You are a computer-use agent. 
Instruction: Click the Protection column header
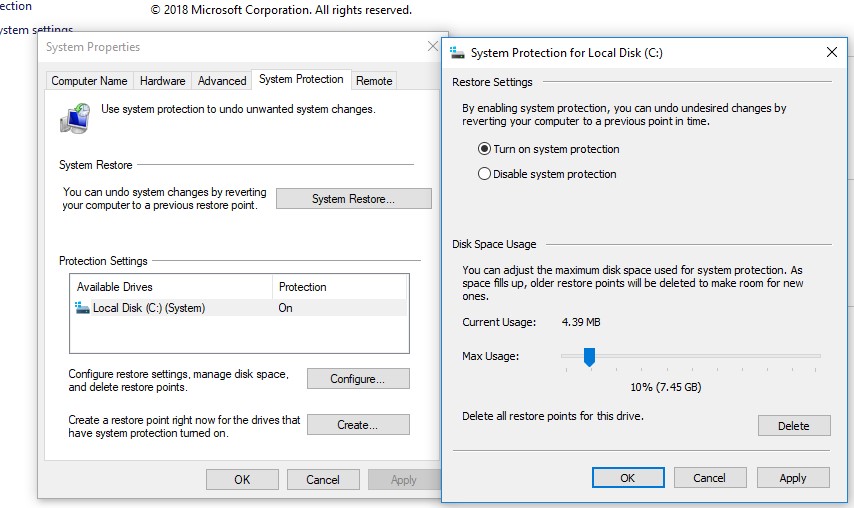[303, 287]
